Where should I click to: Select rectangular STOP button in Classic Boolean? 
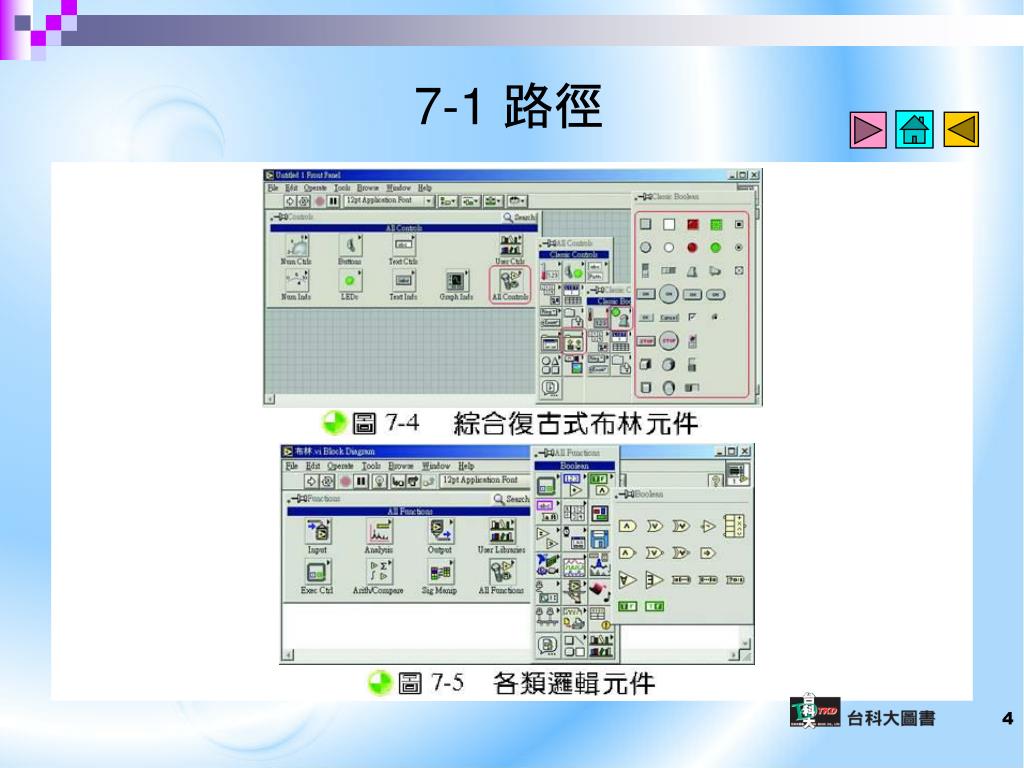pyautogui.click(x=645, y=341)
